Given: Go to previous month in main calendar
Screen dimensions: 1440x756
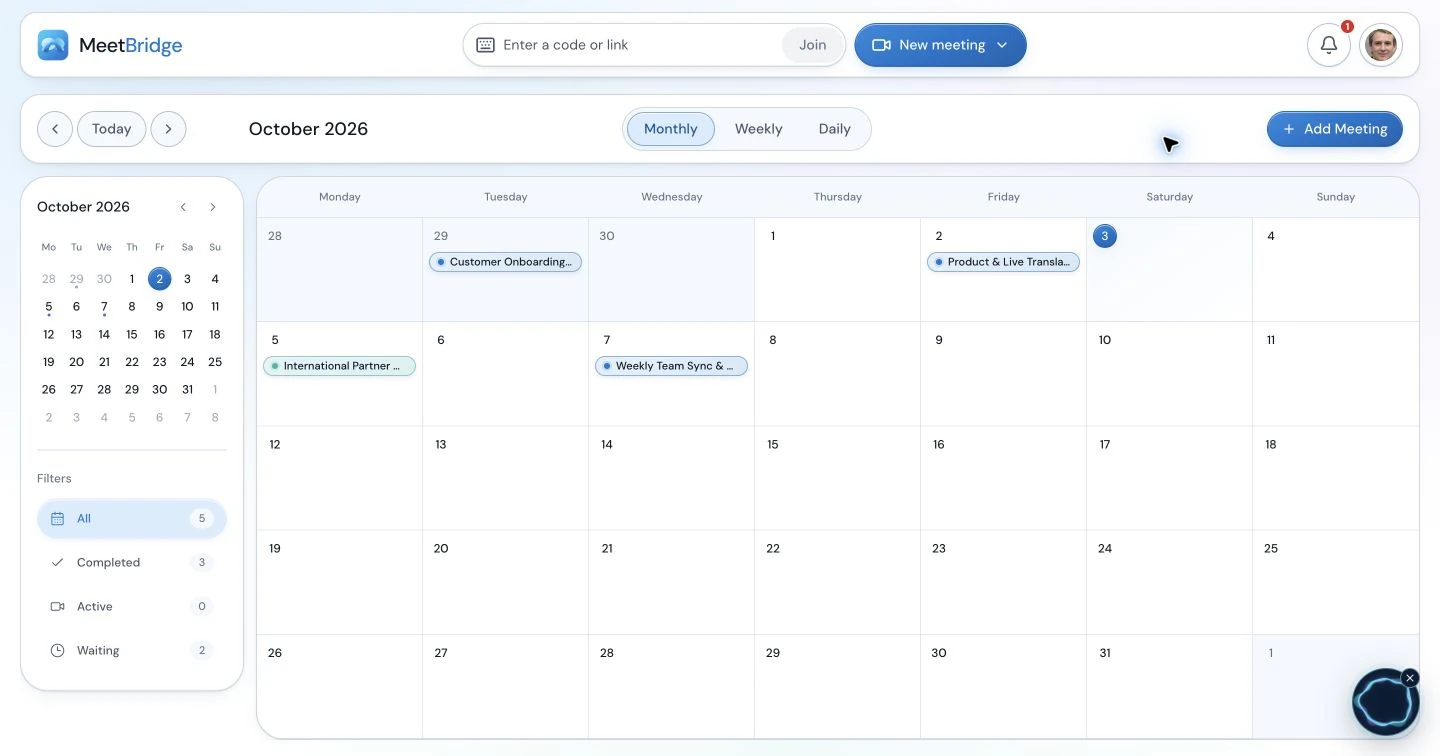Looking at the screenshot, I should (x=55, y=129).
